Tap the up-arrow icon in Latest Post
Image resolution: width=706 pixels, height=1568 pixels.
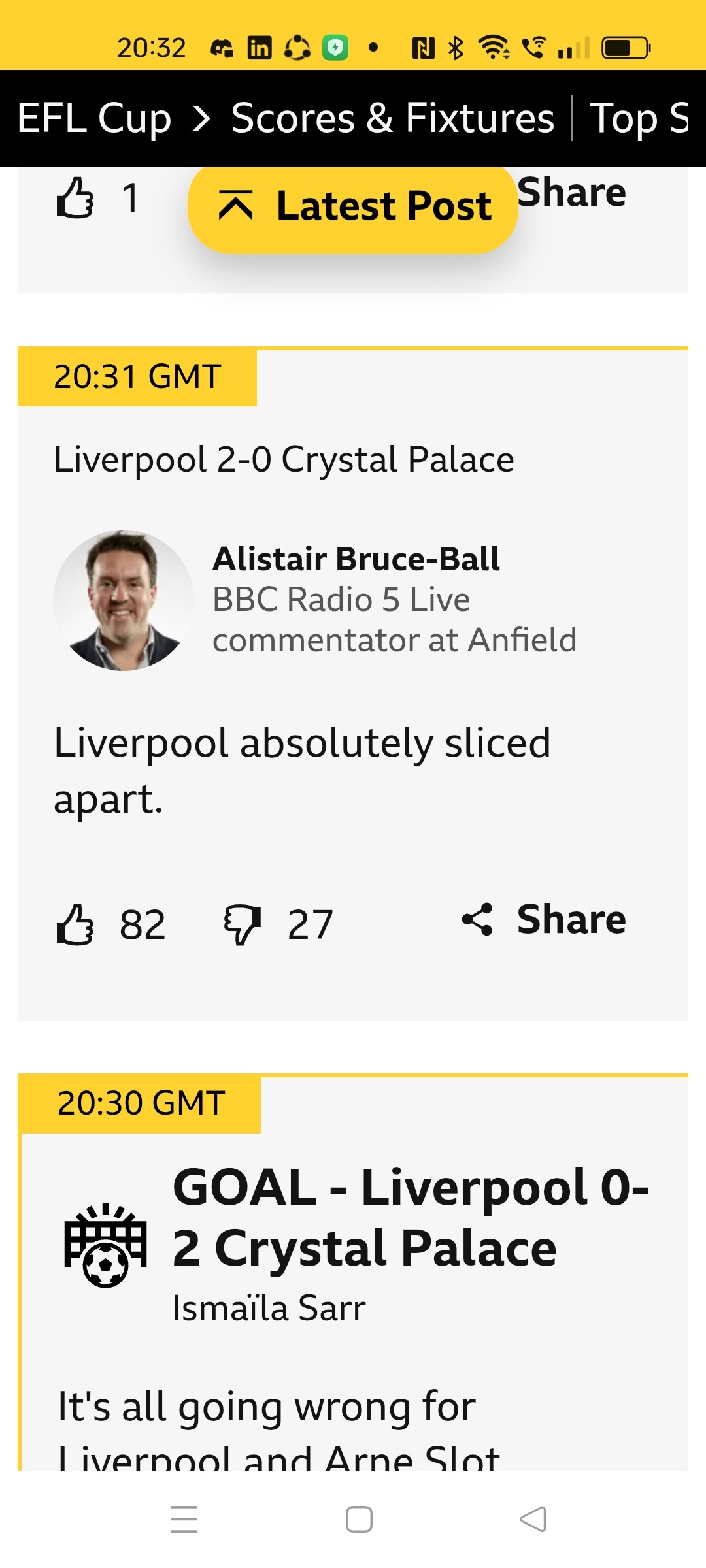click(x=235, y=206)
